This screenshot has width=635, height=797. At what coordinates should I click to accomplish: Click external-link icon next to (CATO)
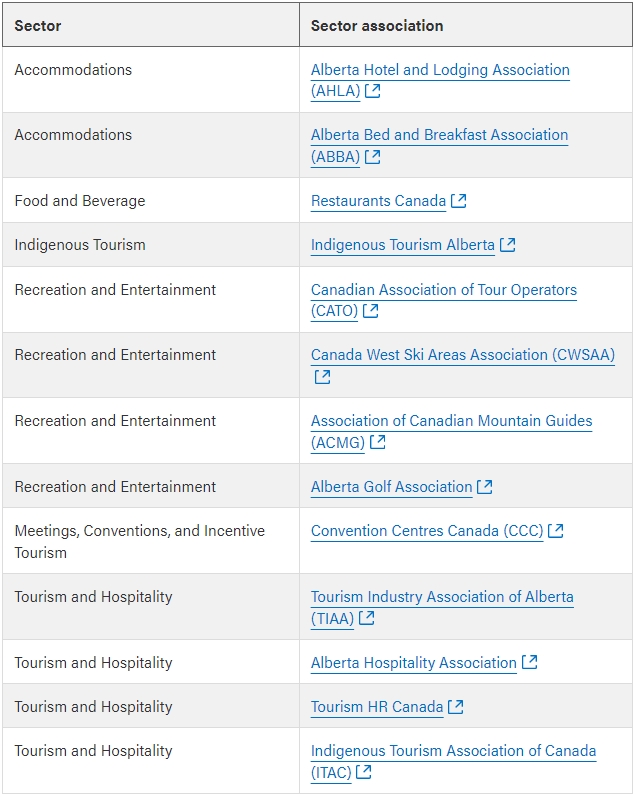(371, 311)
